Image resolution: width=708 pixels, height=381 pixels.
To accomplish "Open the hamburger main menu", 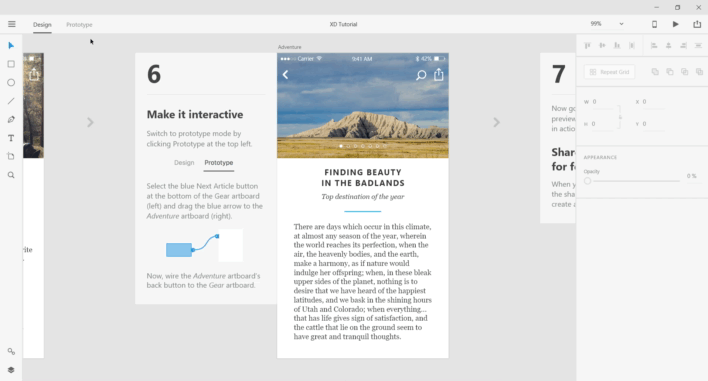I will coord(12,24).
